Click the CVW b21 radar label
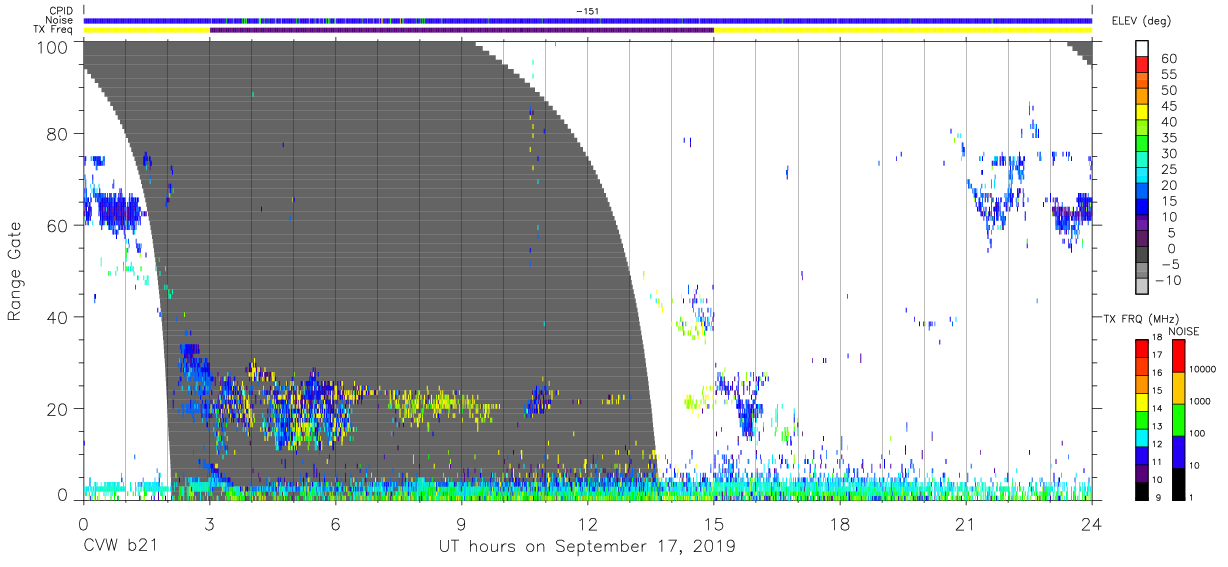This screenshot has height=567, width=1228. pyautogui.click(x=119, y=547)
